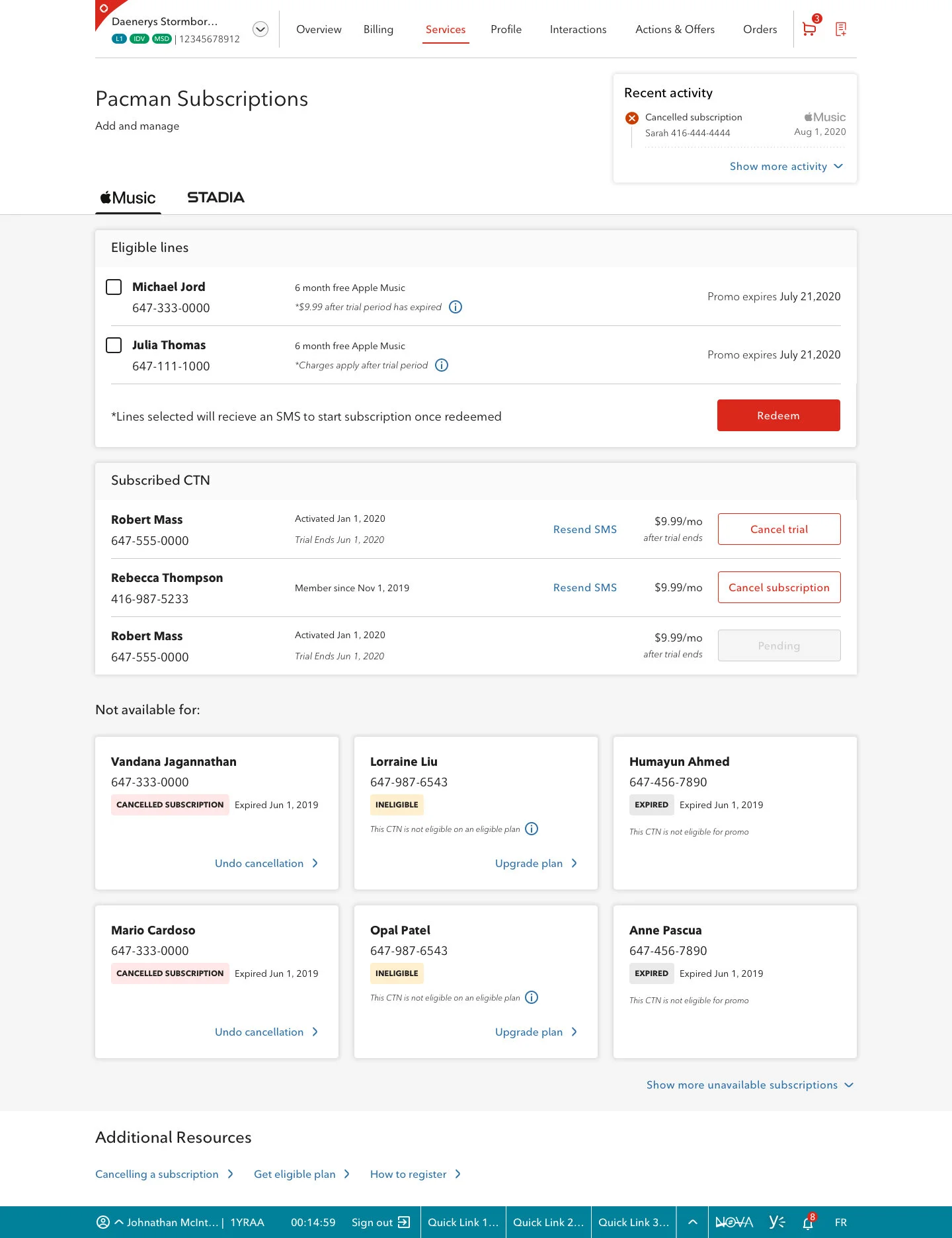
Task: Select Julia Thomas's checkbox
Action: coord(114,345)
